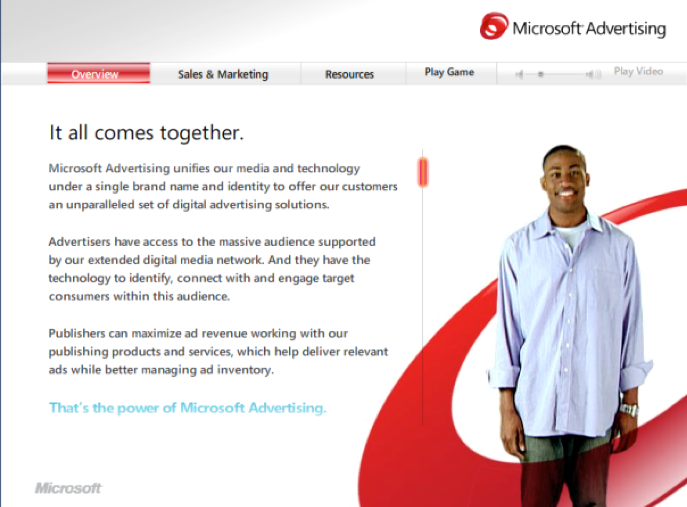Viewport: 687px width, 507px height.
Task: Click the paragraph starting with "Advertisers have access"
Action: [x=212, y=269]
